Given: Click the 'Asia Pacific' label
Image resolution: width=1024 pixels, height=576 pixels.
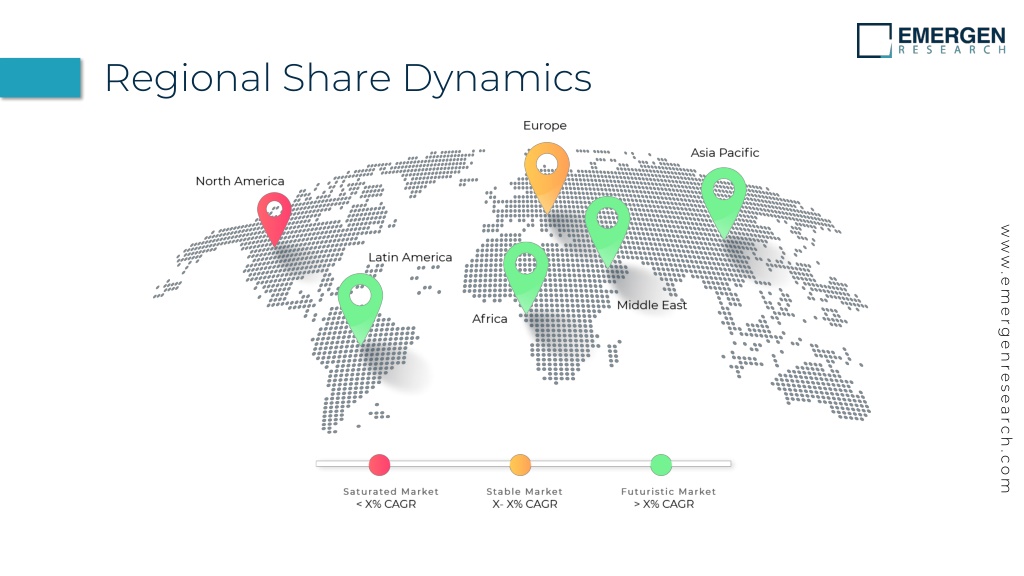Looking at the screenshot, I should [725, 153].
